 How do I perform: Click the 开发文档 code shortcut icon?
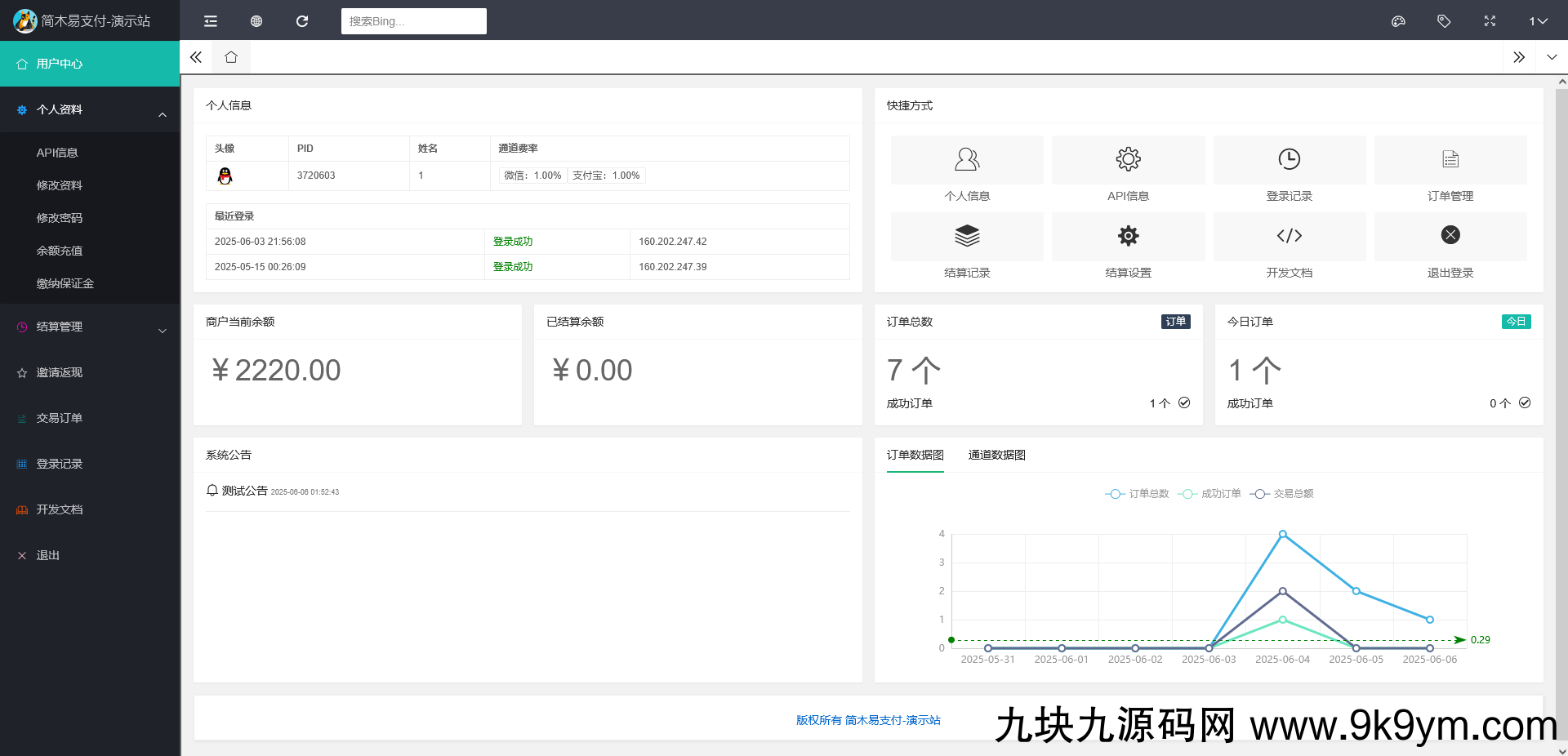(1289, 236)
